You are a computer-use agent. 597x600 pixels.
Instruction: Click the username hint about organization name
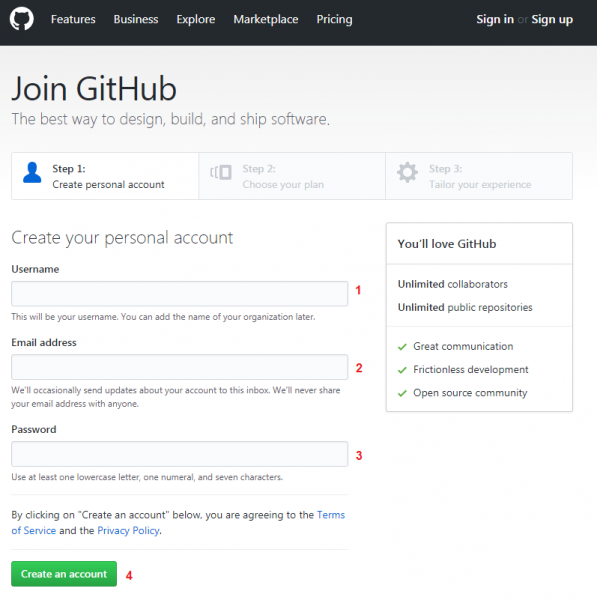(x=163, y=317)
